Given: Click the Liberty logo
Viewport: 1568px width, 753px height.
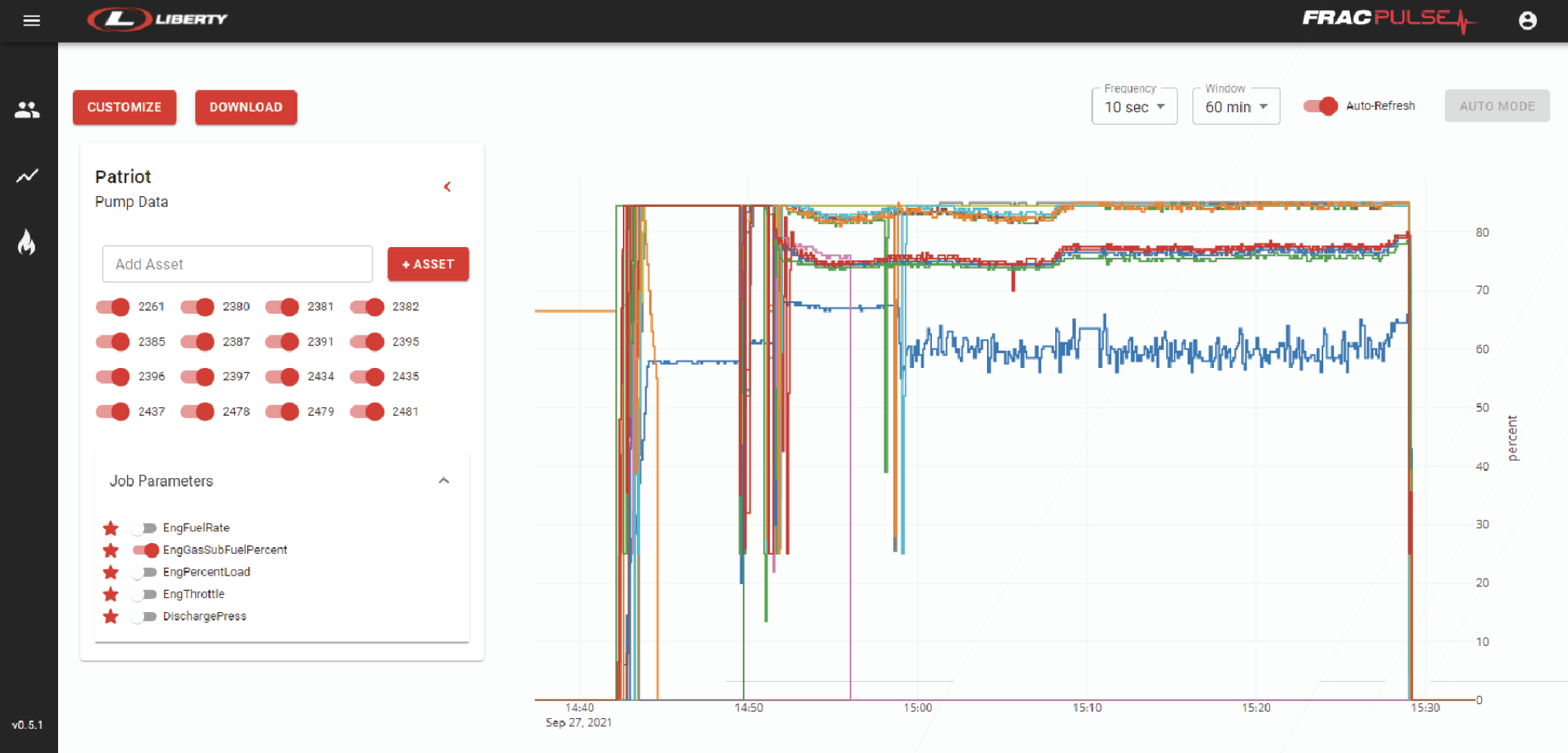Looking at the screenshot, I should (157, 19).
